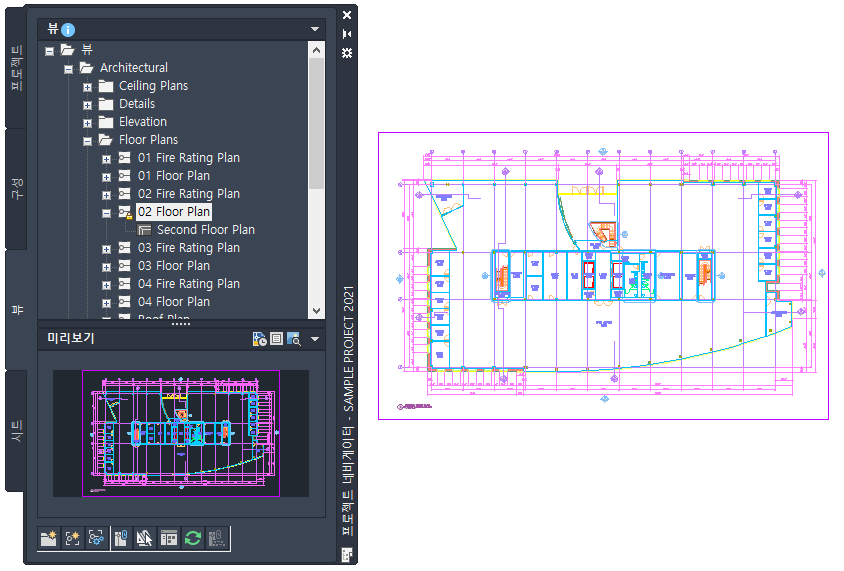Image resolution: width=844 pixels, height=571 pixels.
Task: Click the Ceiling Plans label
Action: tap(153, 86)
